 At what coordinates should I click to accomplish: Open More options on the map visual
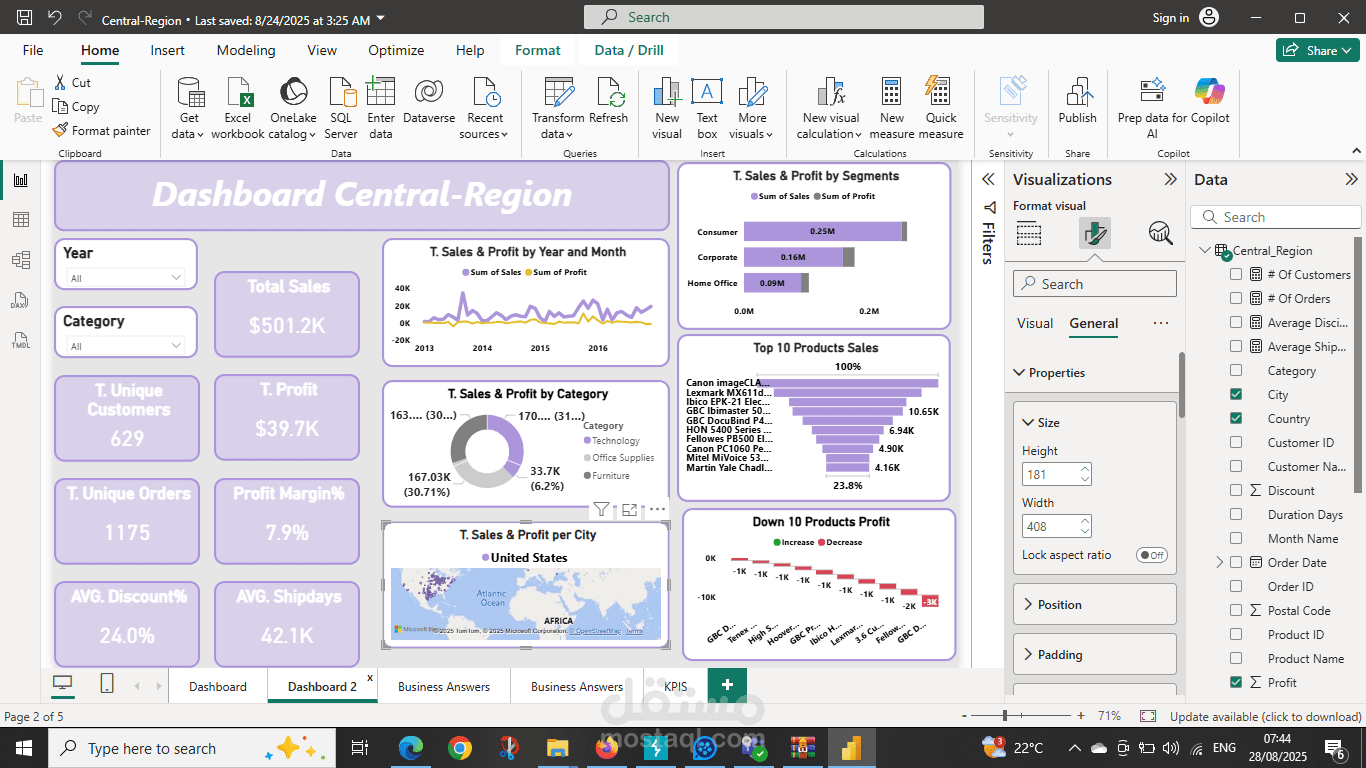click(657, 509)
